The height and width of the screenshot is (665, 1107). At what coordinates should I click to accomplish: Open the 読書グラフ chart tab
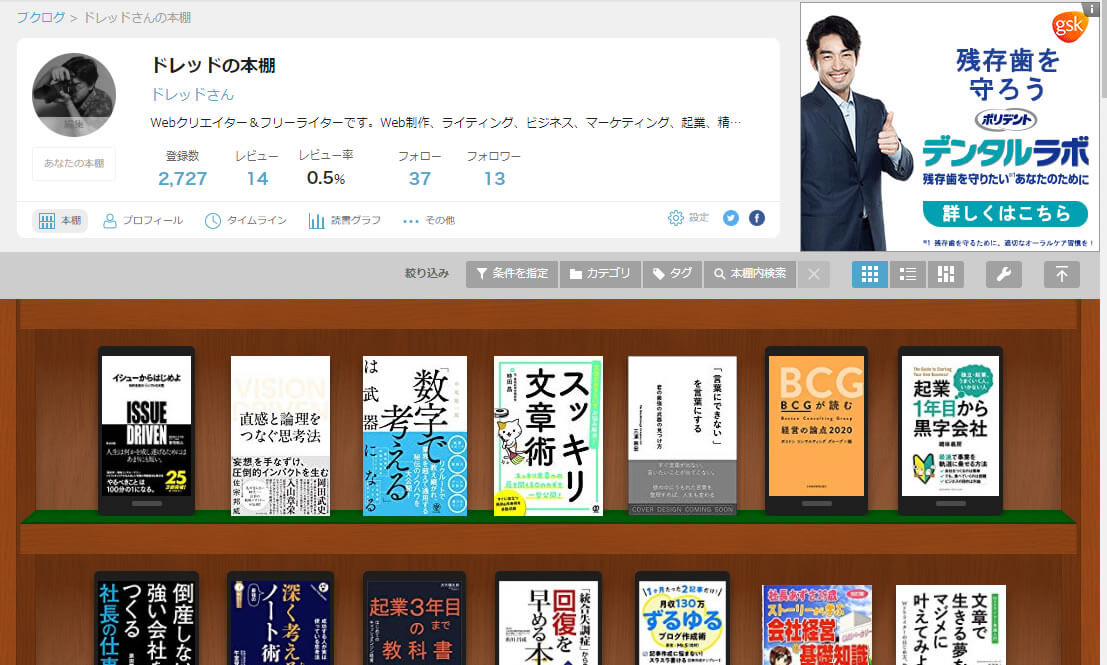[345, 221]
